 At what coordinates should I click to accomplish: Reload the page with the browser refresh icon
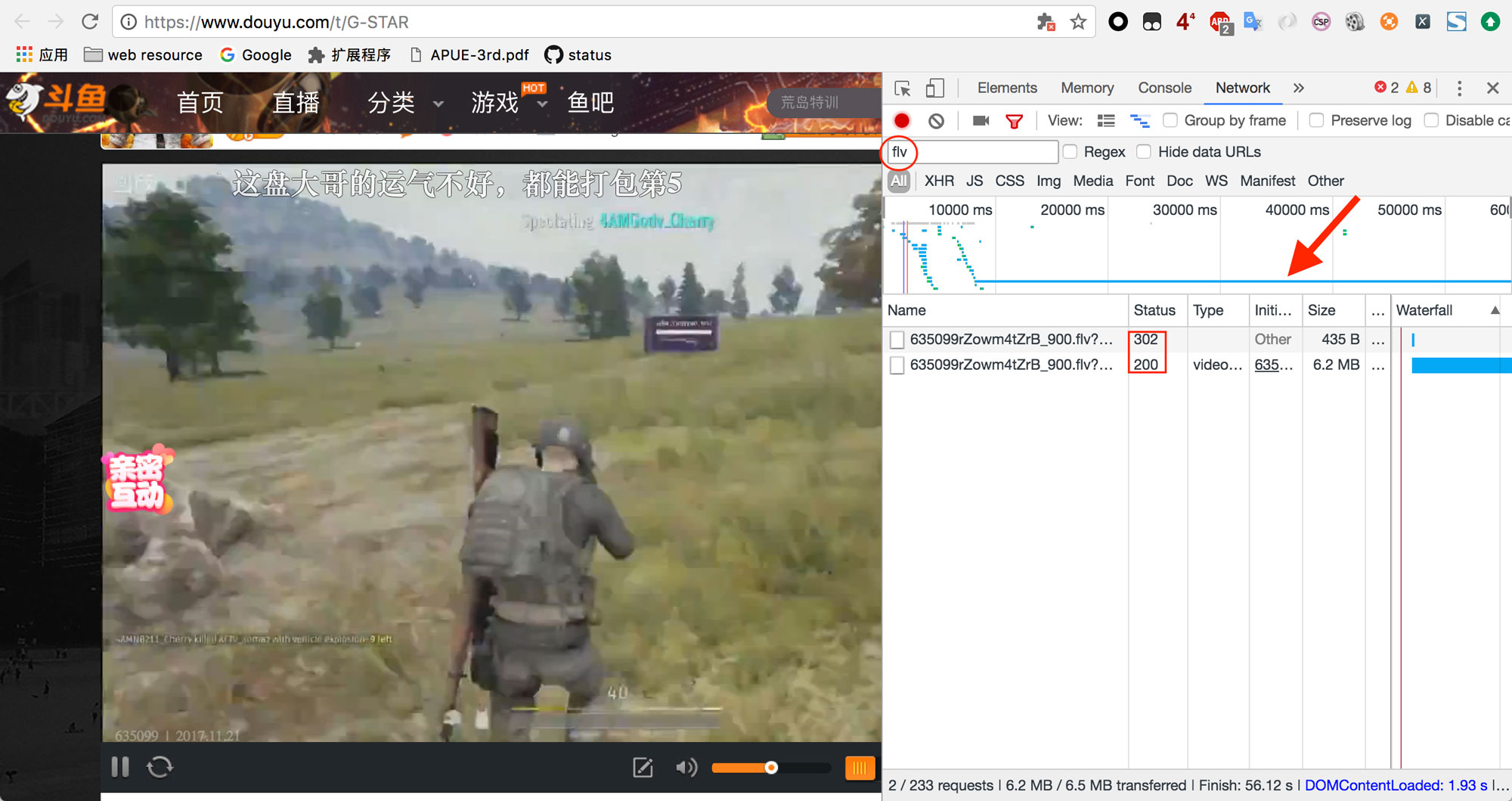coord(90,22)
